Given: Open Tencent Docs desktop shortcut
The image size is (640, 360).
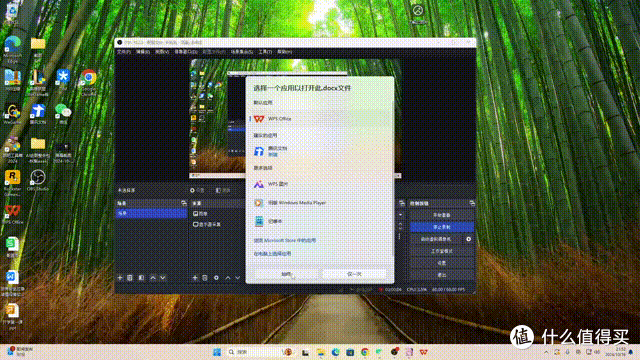Looking at the screenshot, I should (38, 114).
